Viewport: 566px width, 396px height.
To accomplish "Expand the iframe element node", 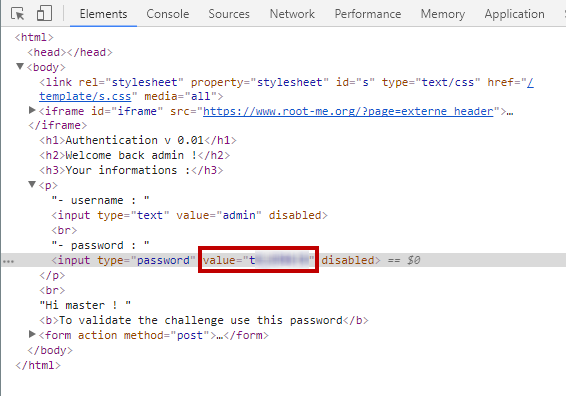I will [32, 110].
